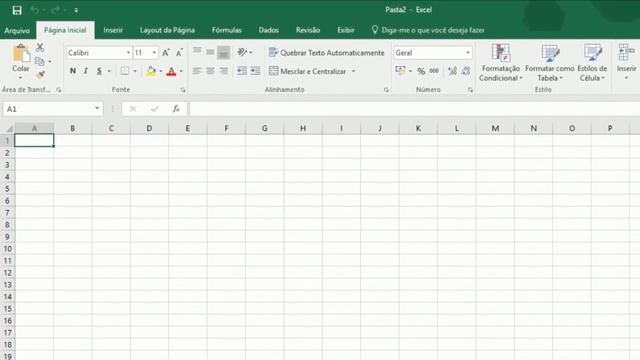
Task: Click the Redo arrow icon
Action: point(56,10)
